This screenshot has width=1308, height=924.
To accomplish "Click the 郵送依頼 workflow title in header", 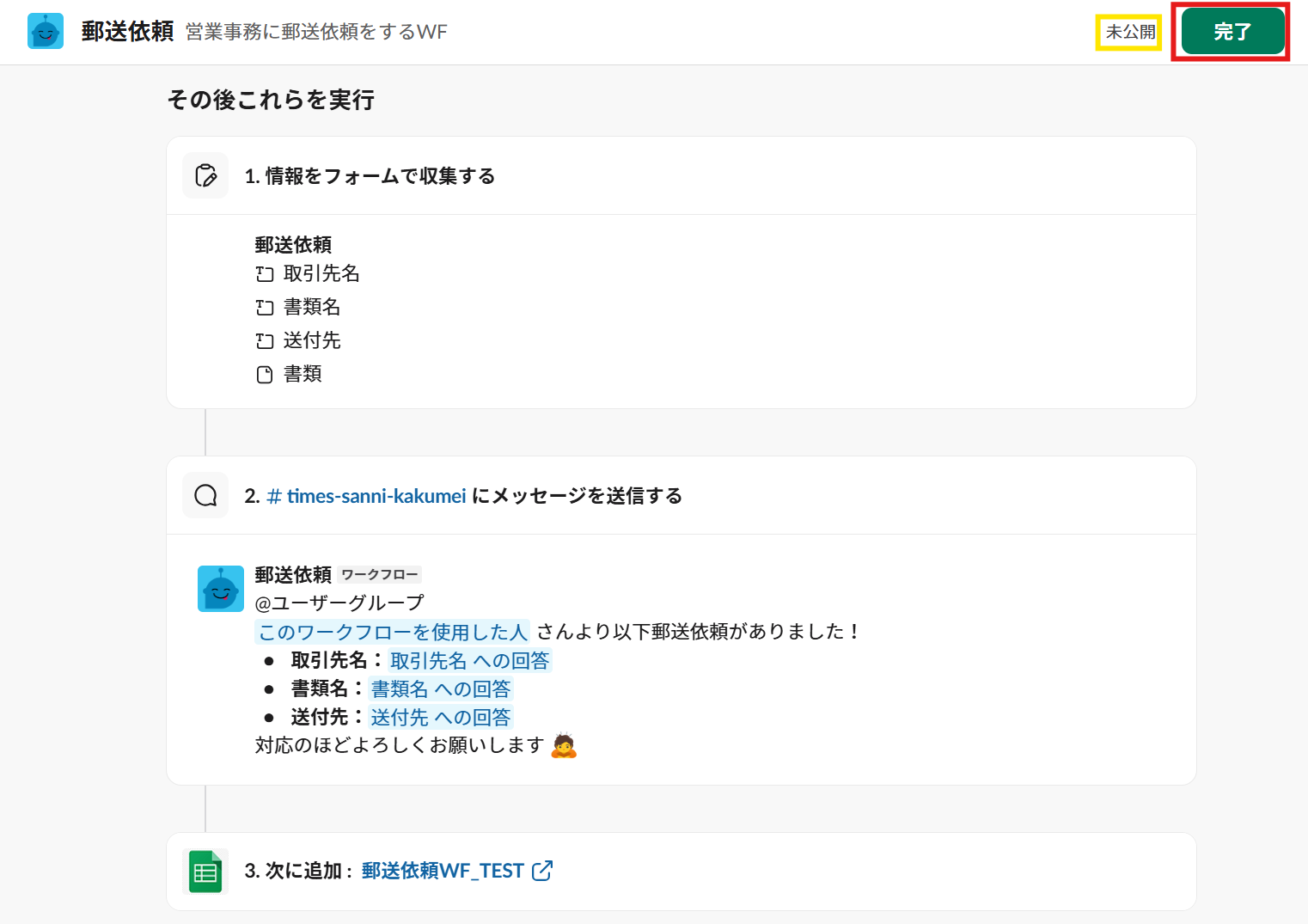I will [127, 32].
